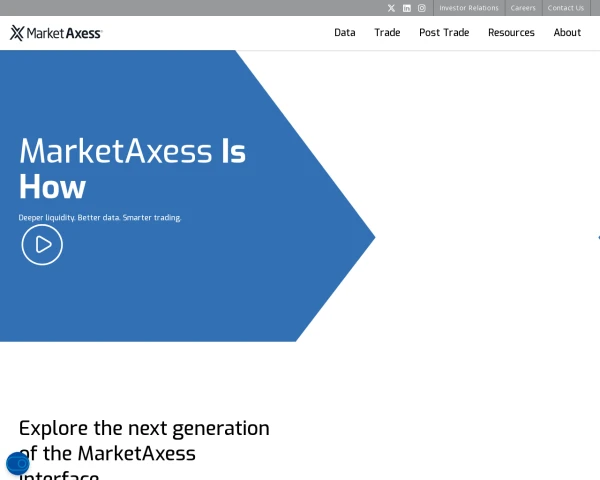
Task: Click the "MarketAxess Is How" headline
Action: tap(132, 168)
